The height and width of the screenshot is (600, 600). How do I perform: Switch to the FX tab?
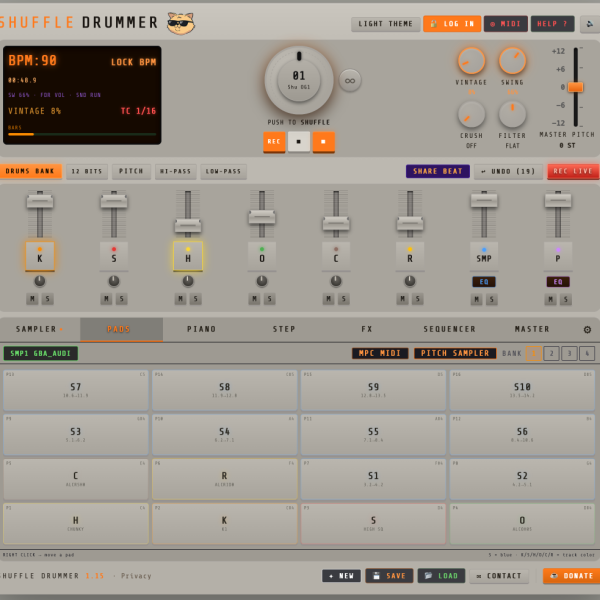pos(367,329)
